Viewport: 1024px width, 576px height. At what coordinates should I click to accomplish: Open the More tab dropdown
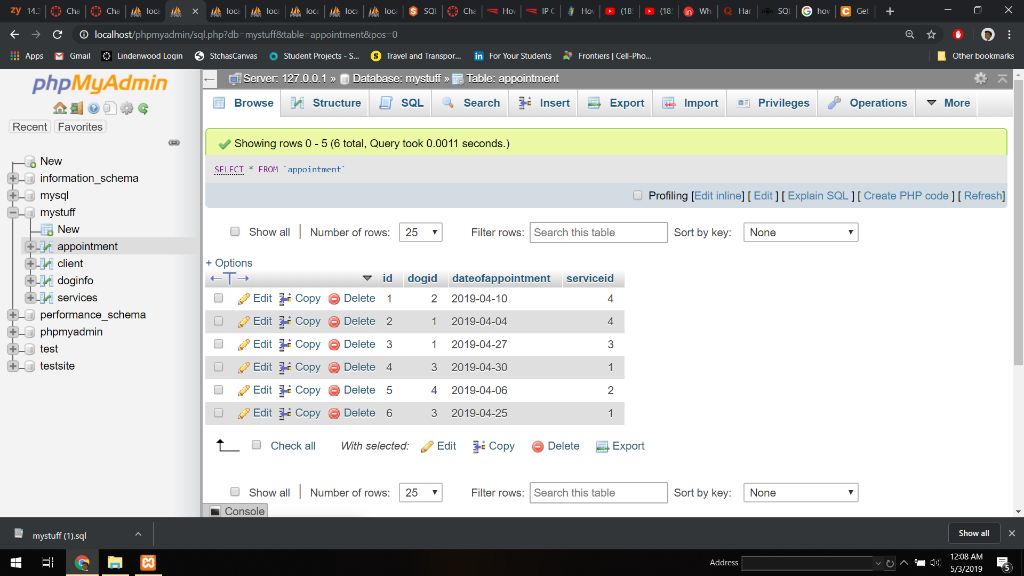(x=949, y=103)
